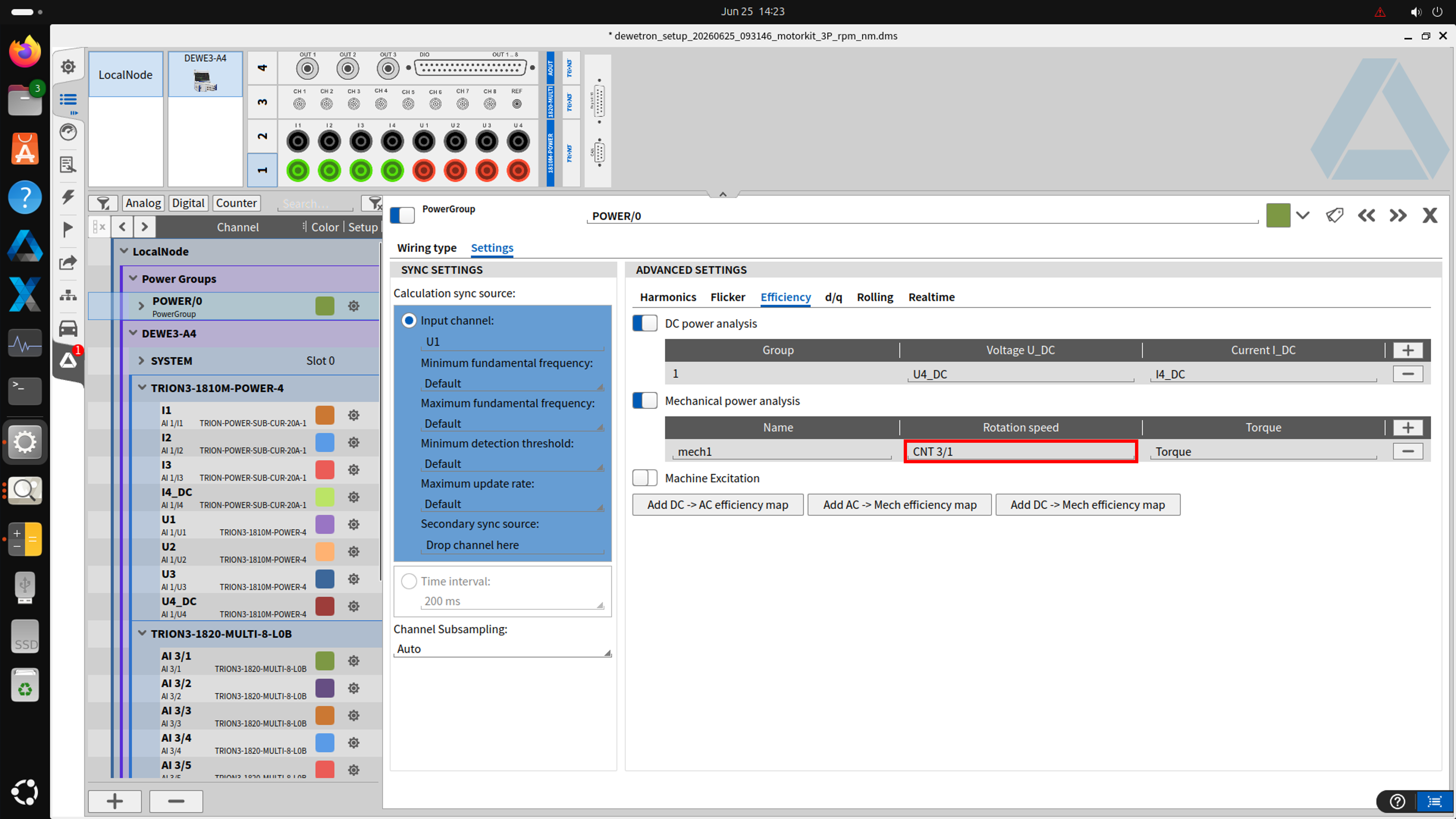
Task: Jump to next channel with double-right arrows
Action: point(1398,215)
